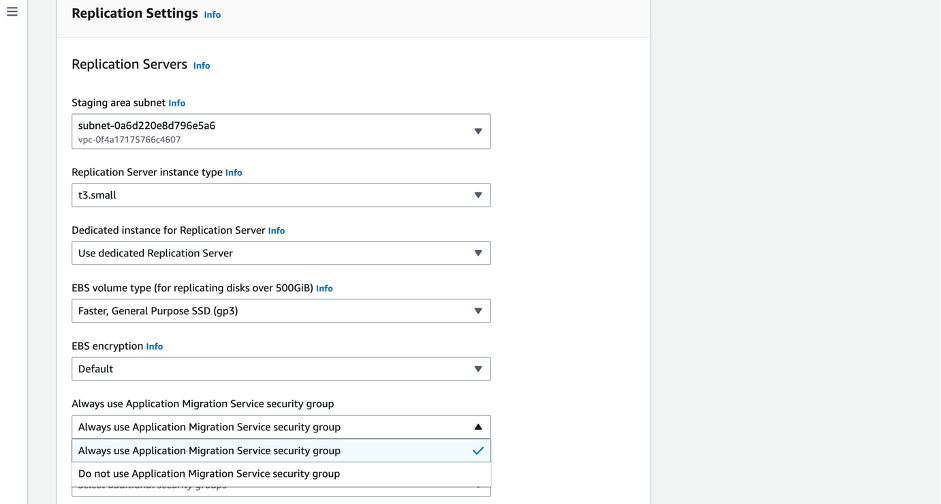Select 'Always use Application Migration Service security group' option

(210, 451)
